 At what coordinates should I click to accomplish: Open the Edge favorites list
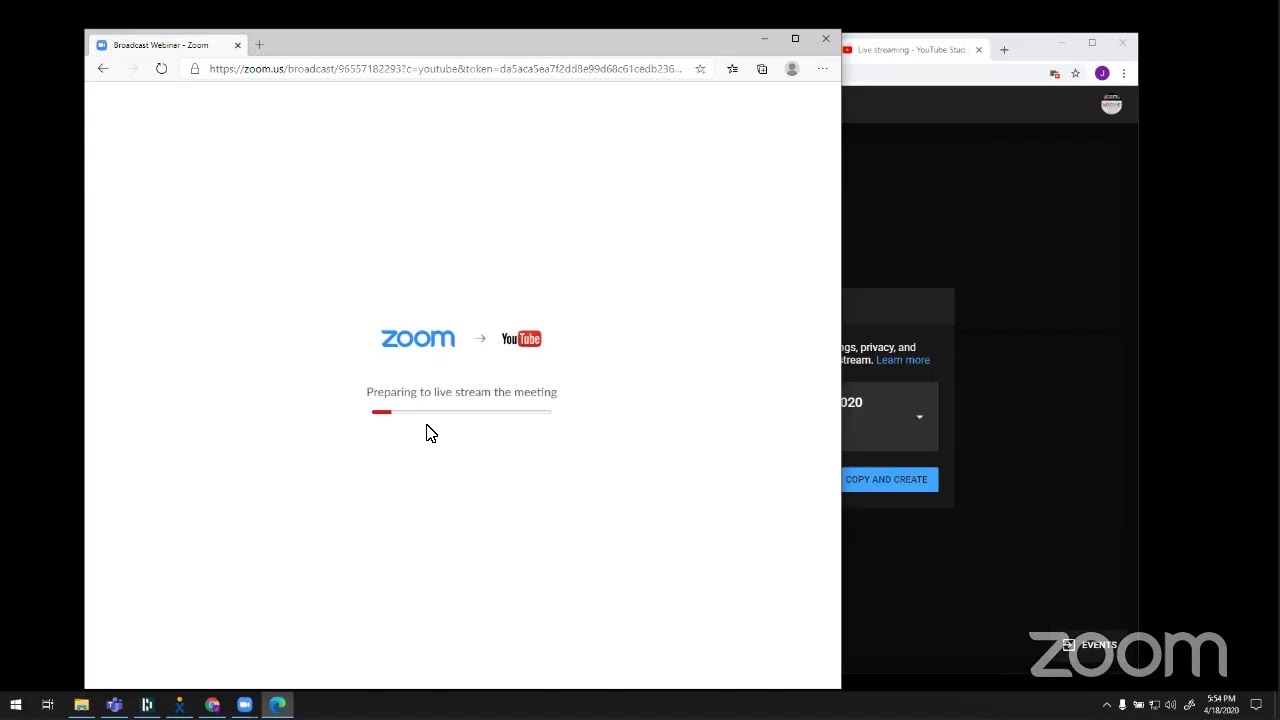[733, 69]
